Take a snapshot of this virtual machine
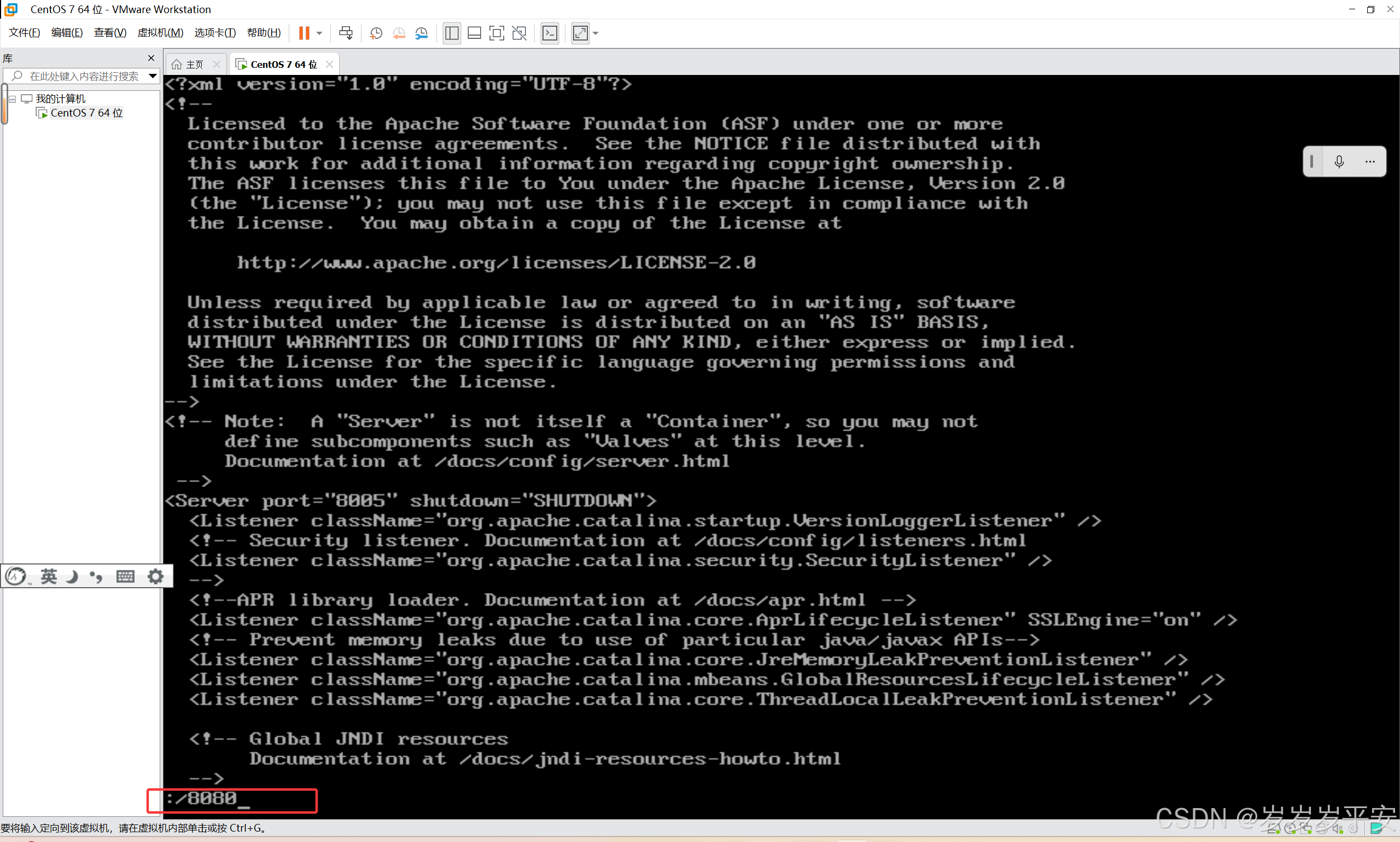Screen dimensions: 1400x842 (376, 33)
